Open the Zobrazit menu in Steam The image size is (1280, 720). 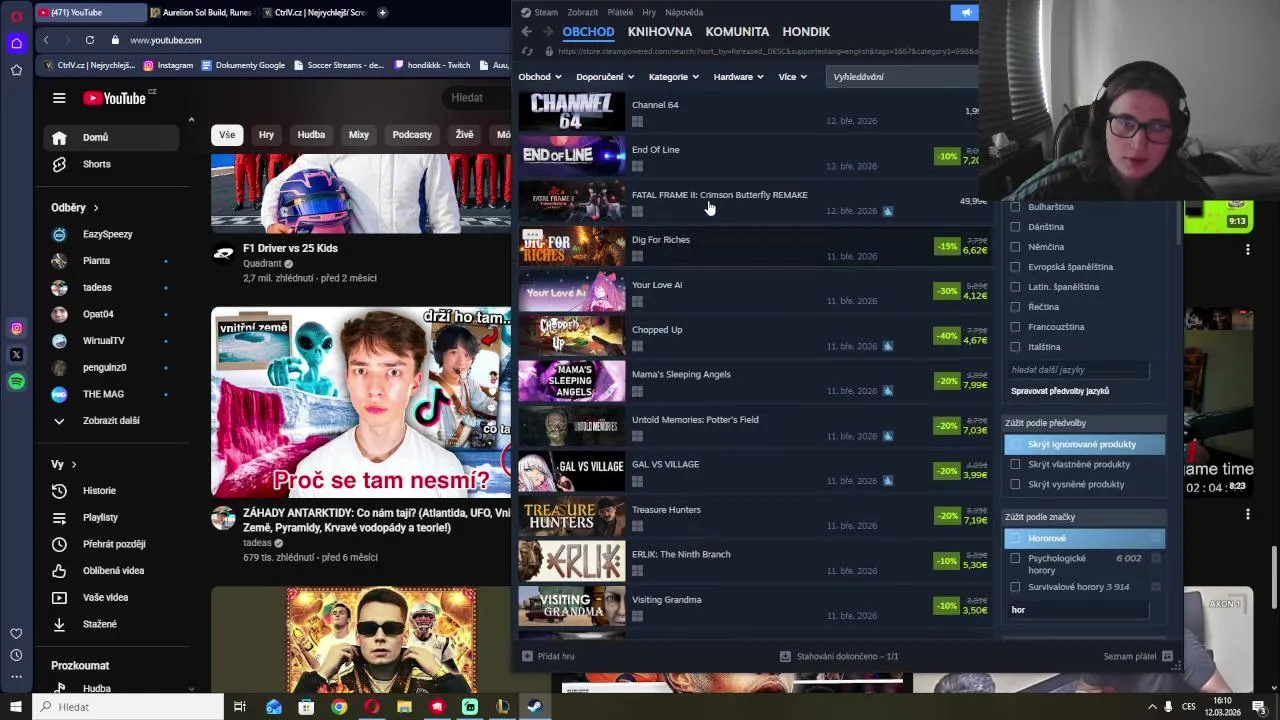click(583, 12)
